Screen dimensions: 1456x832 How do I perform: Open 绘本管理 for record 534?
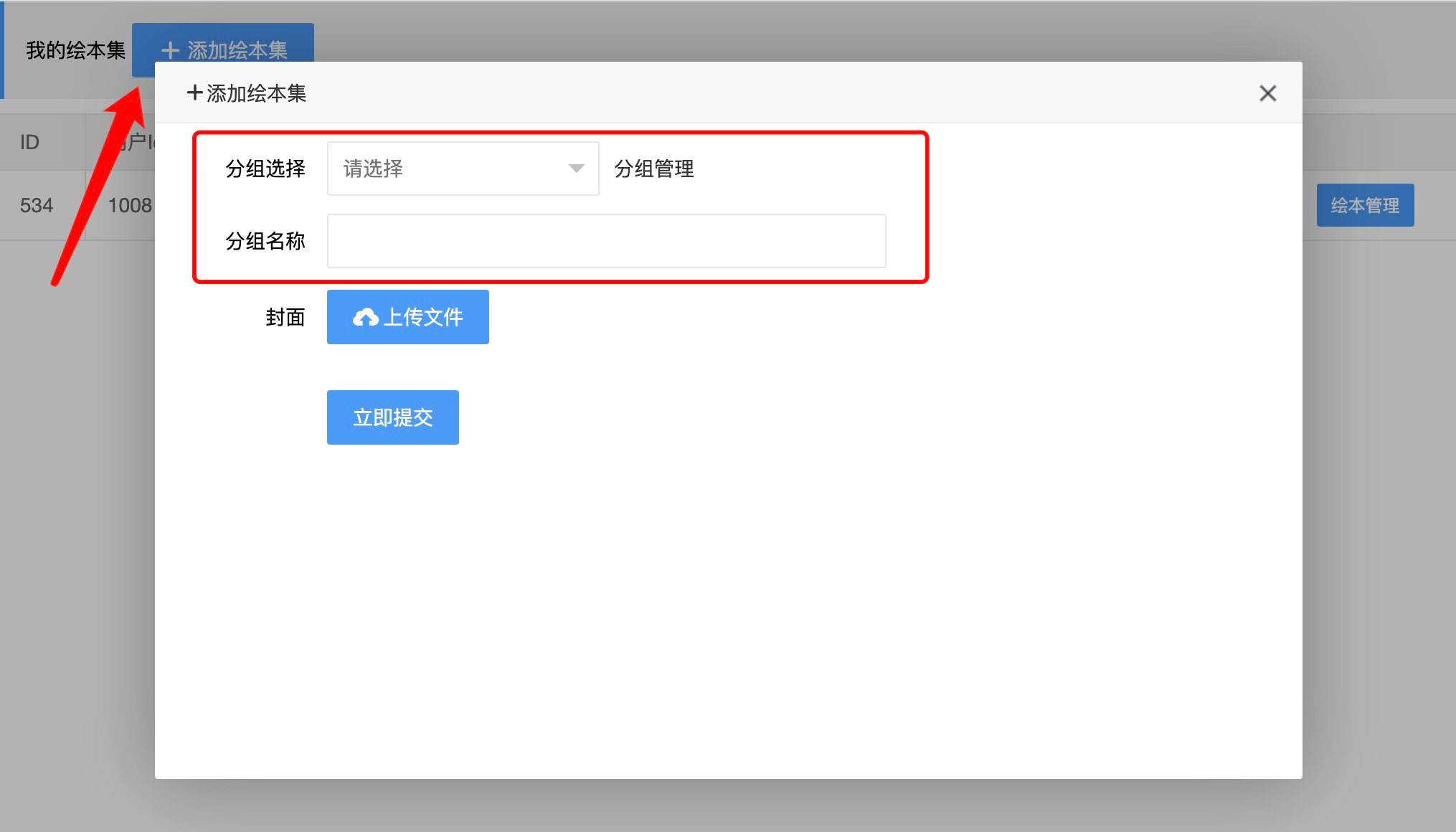pos(1364,205)
